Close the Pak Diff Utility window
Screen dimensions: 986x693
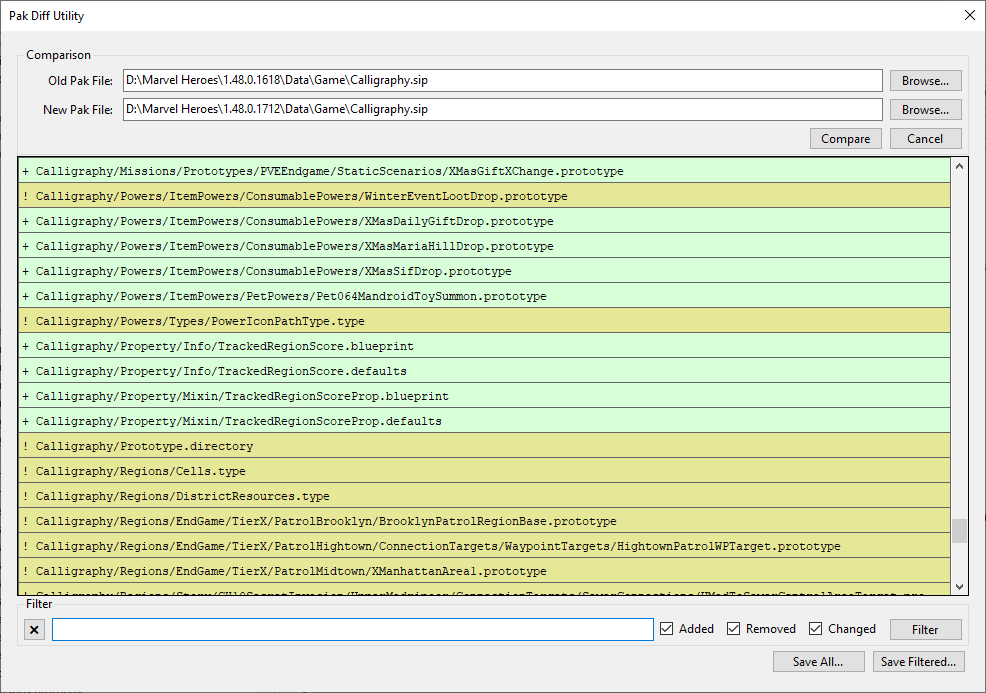970,15
